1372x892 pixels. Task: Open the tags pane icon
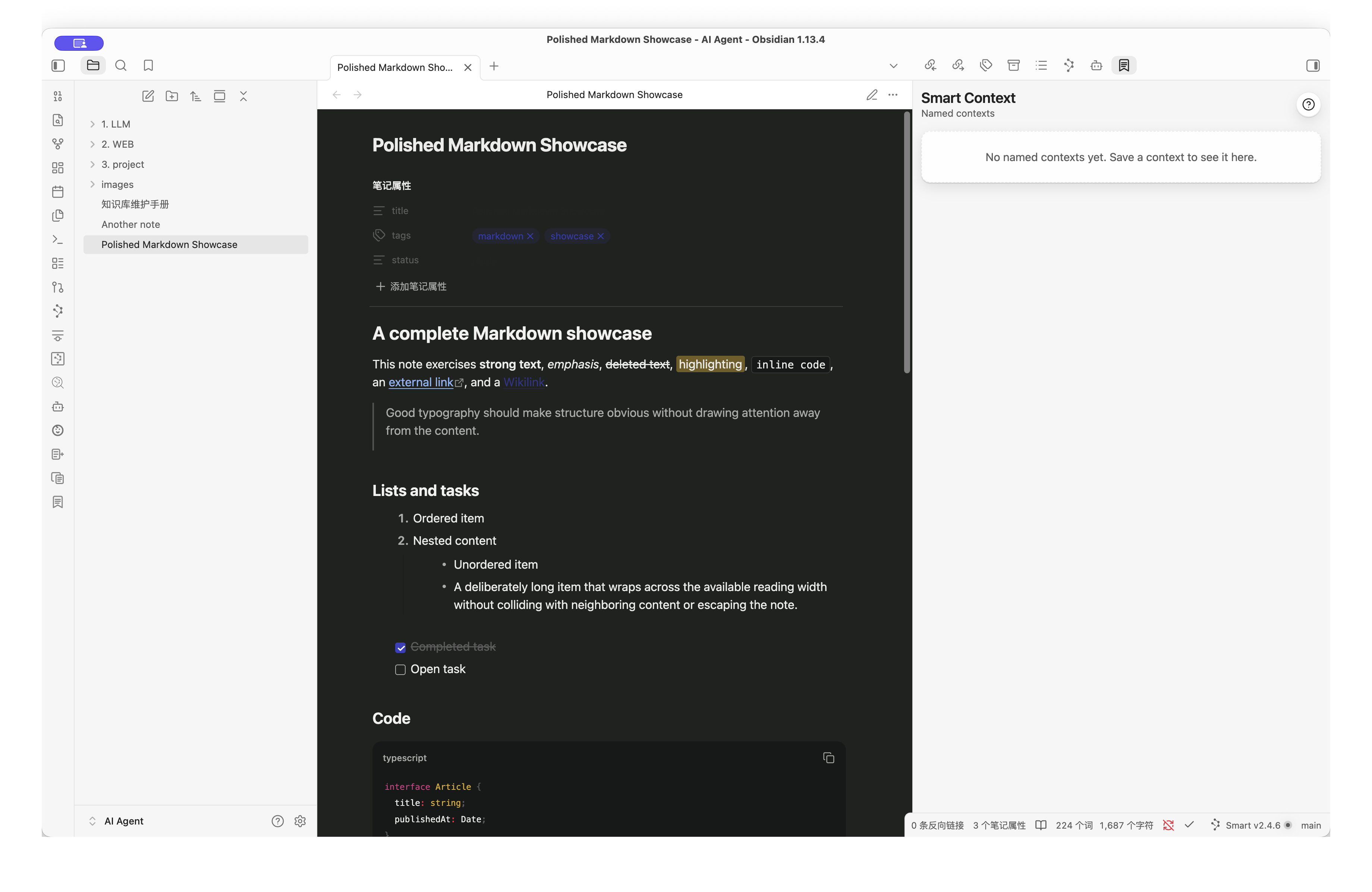(x=986, y=66)
